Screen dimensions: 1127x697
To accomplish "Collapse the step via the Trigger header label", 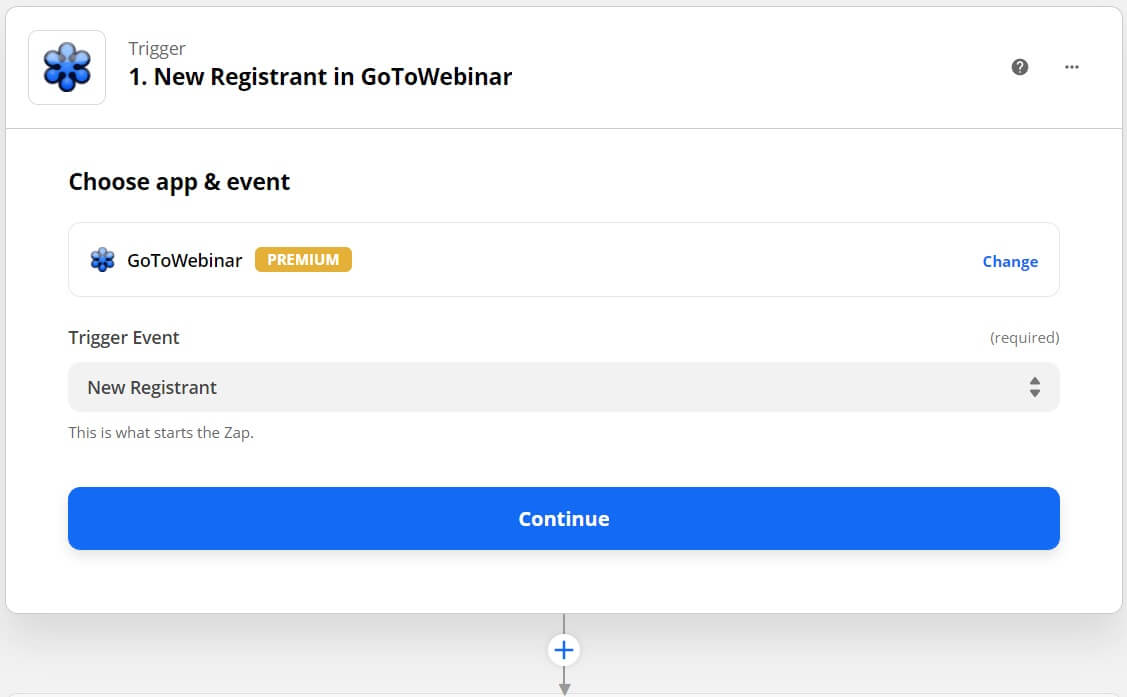I will [x=157, y=48].
